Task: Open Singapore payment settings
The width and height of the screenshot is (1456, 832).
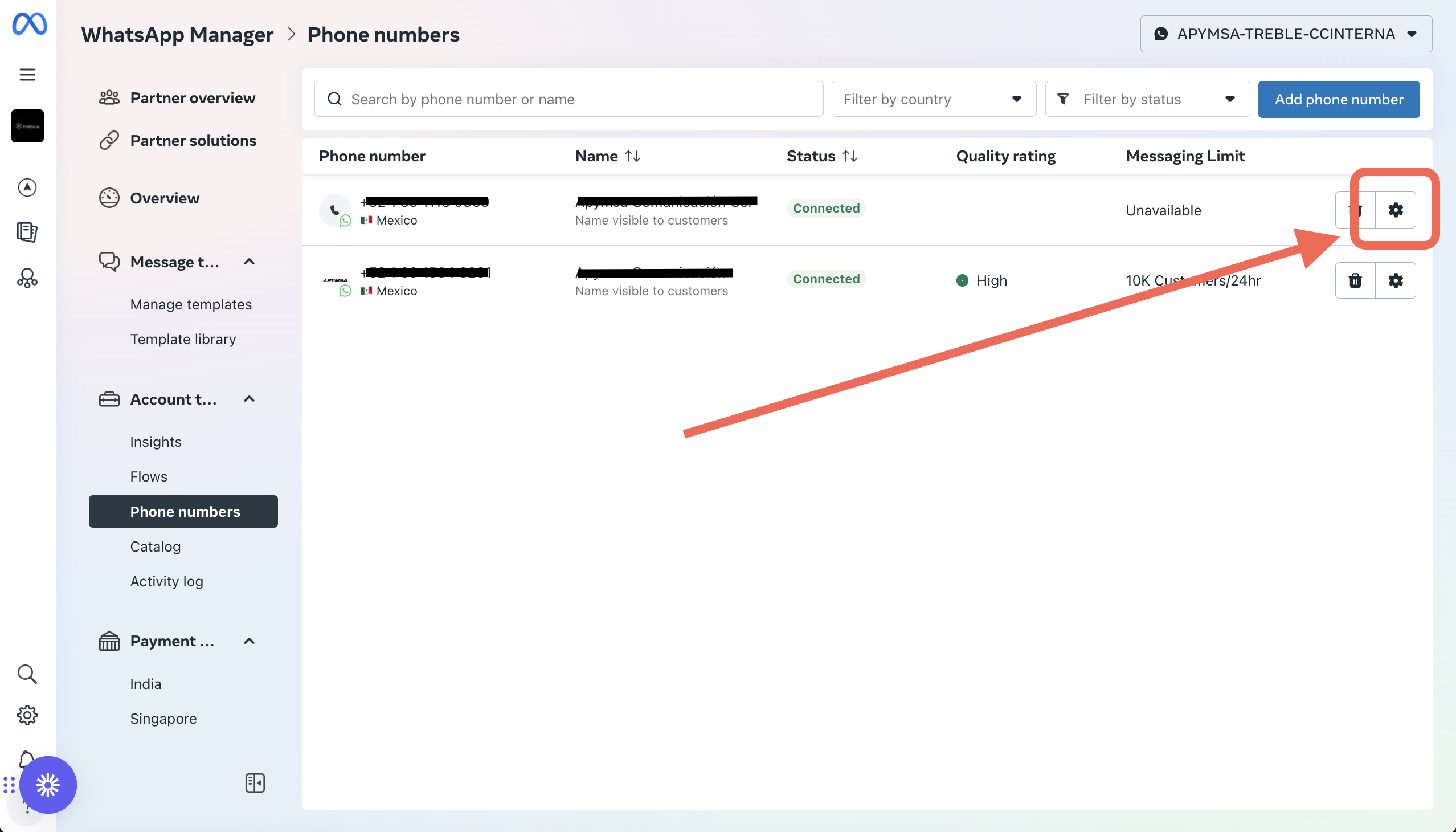Action: (x=163, y=719)
